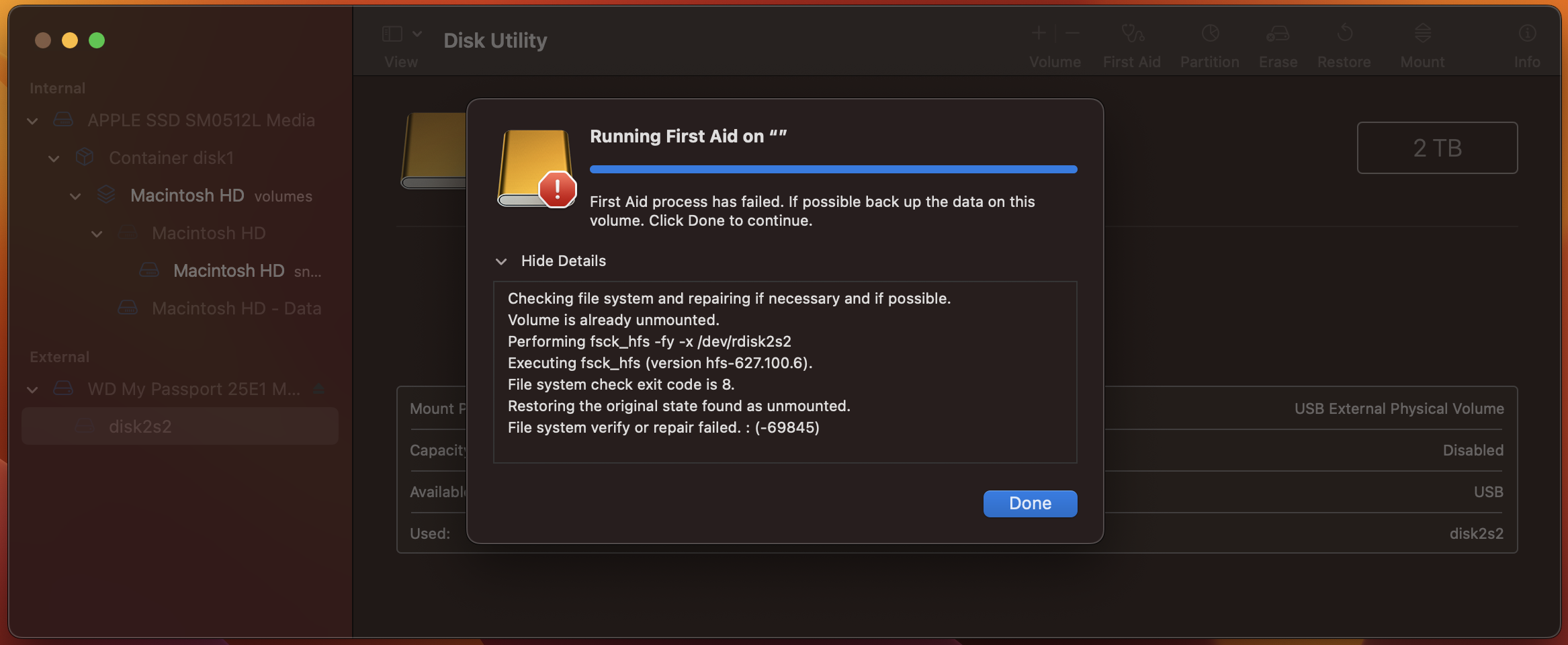Screen dimensions: 1568x645
Task: Click the add Volume plus icon
Action: click(1039, 33)
